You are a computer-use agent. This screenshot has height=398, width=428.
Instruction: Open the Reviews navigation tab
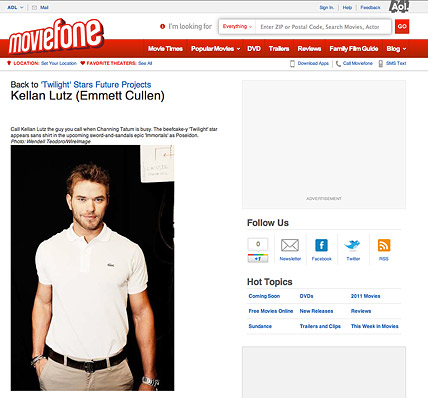tap(309, 49)
